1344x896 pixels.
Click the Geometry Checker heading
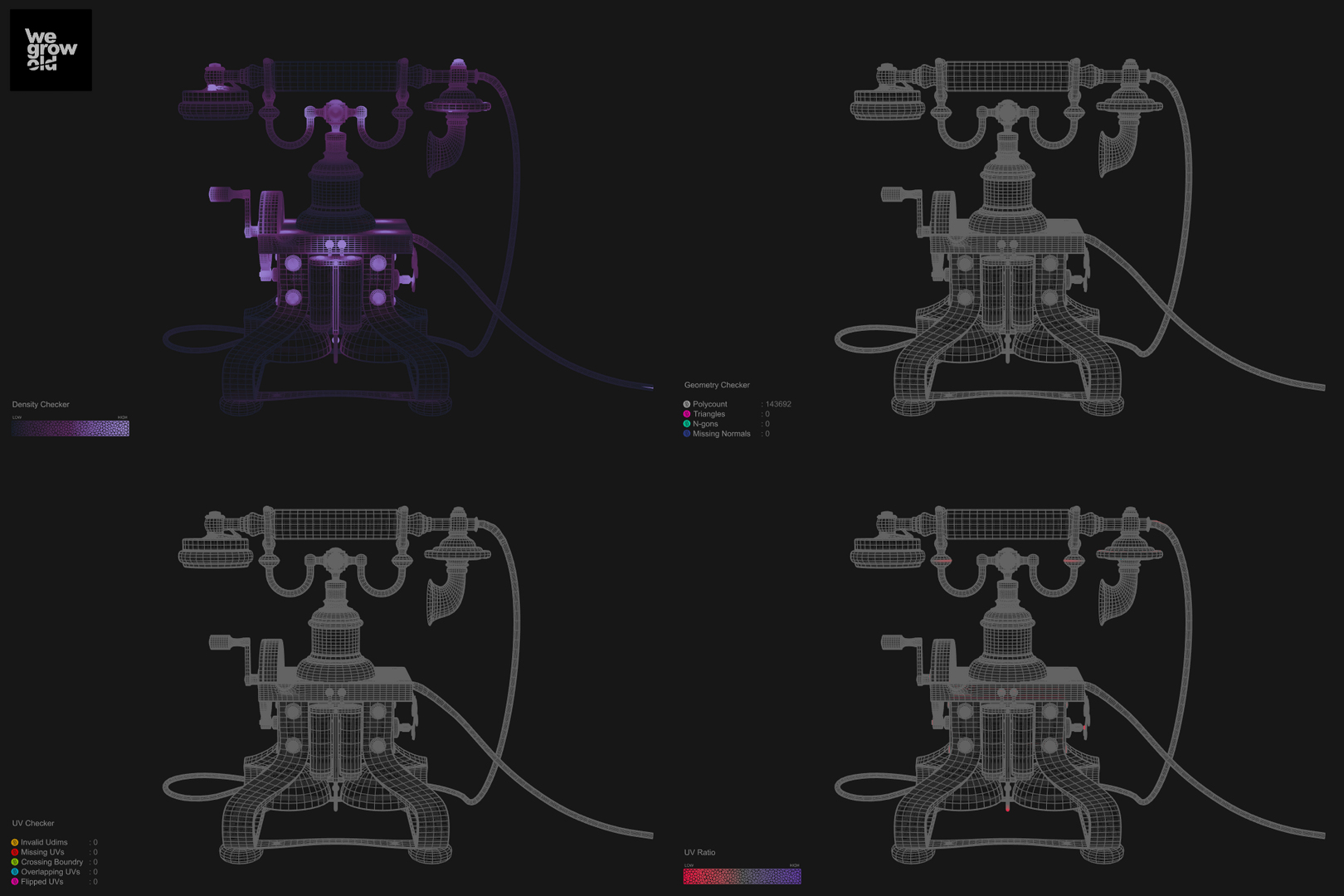717,385
